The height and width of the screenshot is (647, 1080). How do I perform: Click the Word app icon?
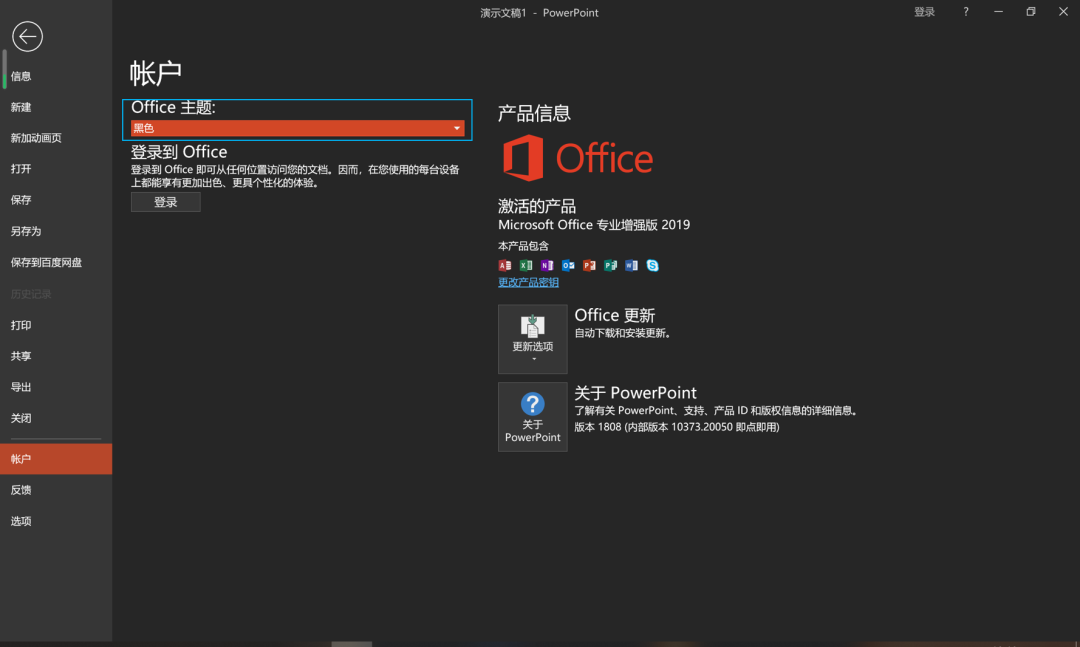pyautogui.click(x=632, y=265)
